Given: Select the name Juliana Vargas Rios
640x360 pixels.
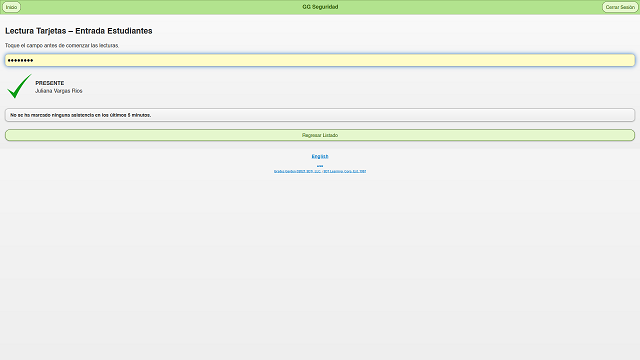Looking at the screenshot, I should tap(59, 91).
